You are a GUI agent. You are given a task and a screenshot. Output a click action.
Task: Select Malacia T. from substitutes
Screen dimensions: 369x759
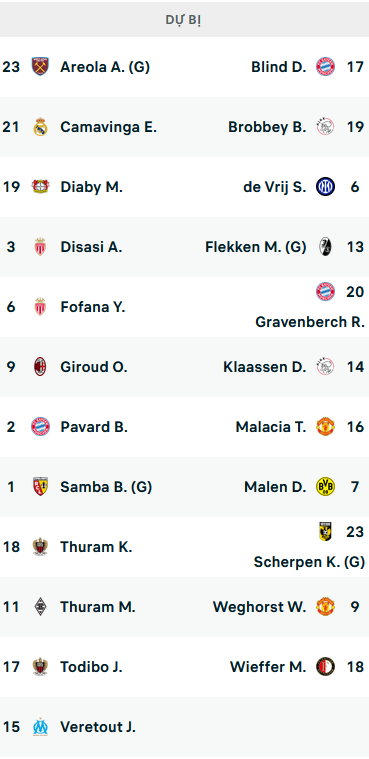pos(271,427)
